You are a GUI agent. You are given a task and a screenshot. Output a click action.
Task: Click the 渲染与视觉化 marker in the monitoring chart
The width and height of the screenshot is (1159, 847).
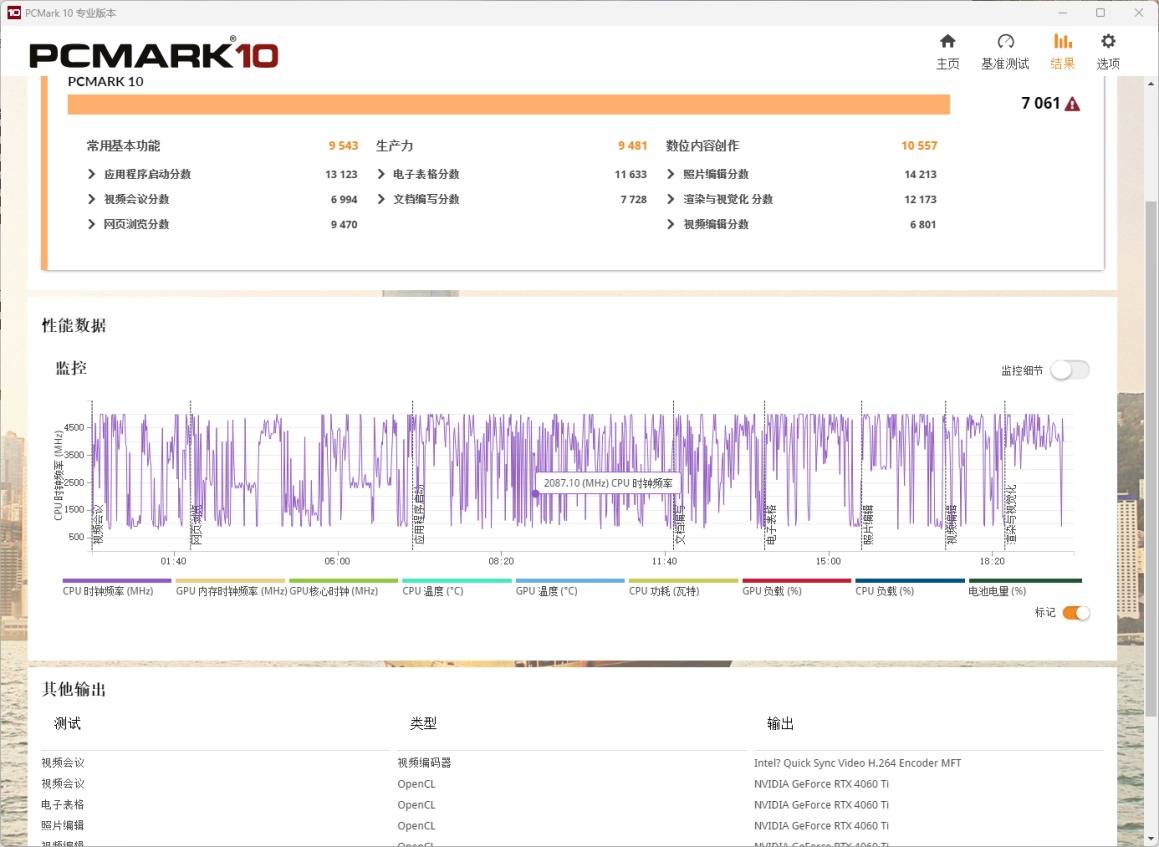click(1012, 514)
